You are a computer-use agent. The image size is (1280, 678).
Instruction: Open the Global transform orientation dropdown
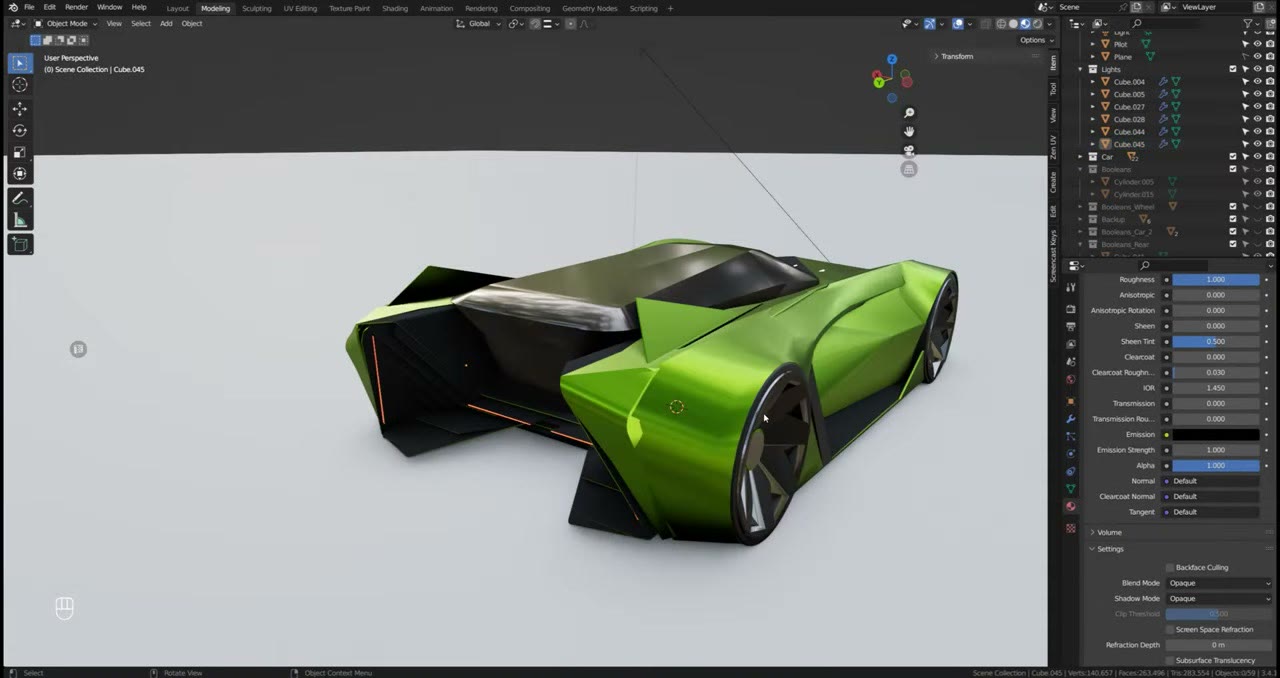479,23
